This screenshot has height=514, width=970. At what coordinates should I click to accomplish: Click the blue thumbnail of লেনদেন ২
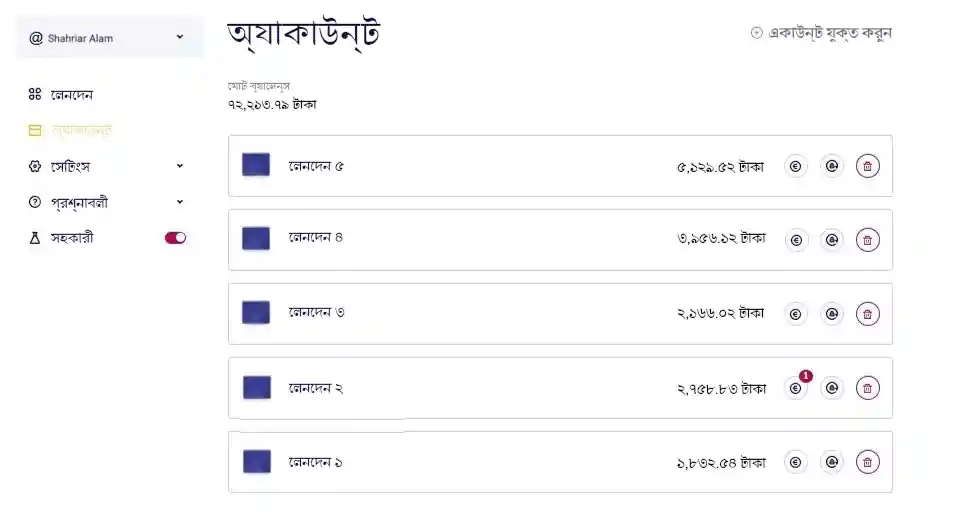tap(257, 387)
